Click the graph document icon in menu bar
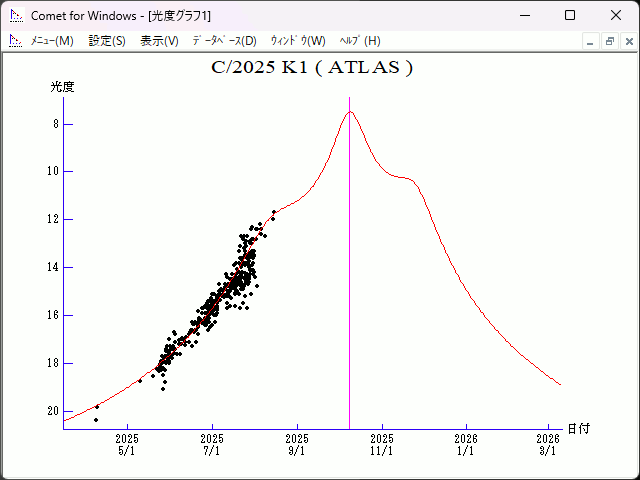The image size is (640, 480). pos(15,41)
